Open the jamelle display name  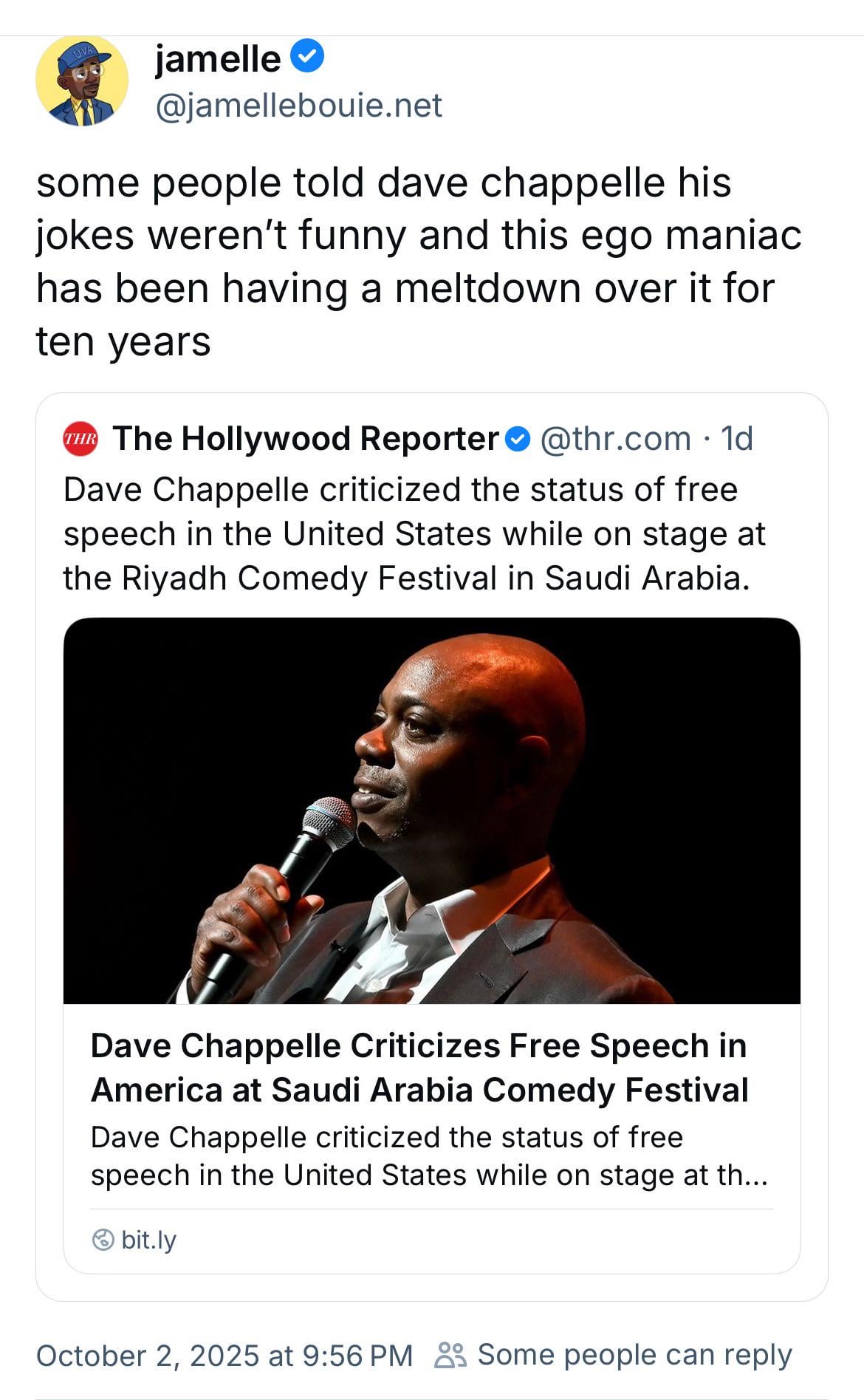[218, 58]
